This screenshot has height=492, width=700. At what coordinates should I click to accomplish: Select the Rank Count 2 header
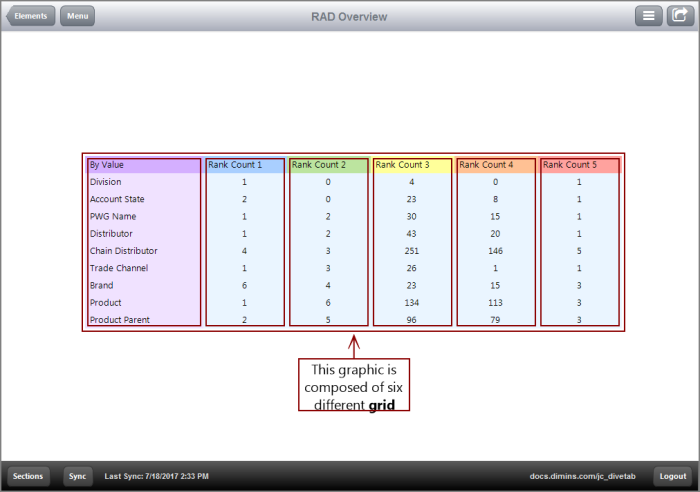pyautogui.click(x=319, y=165)
